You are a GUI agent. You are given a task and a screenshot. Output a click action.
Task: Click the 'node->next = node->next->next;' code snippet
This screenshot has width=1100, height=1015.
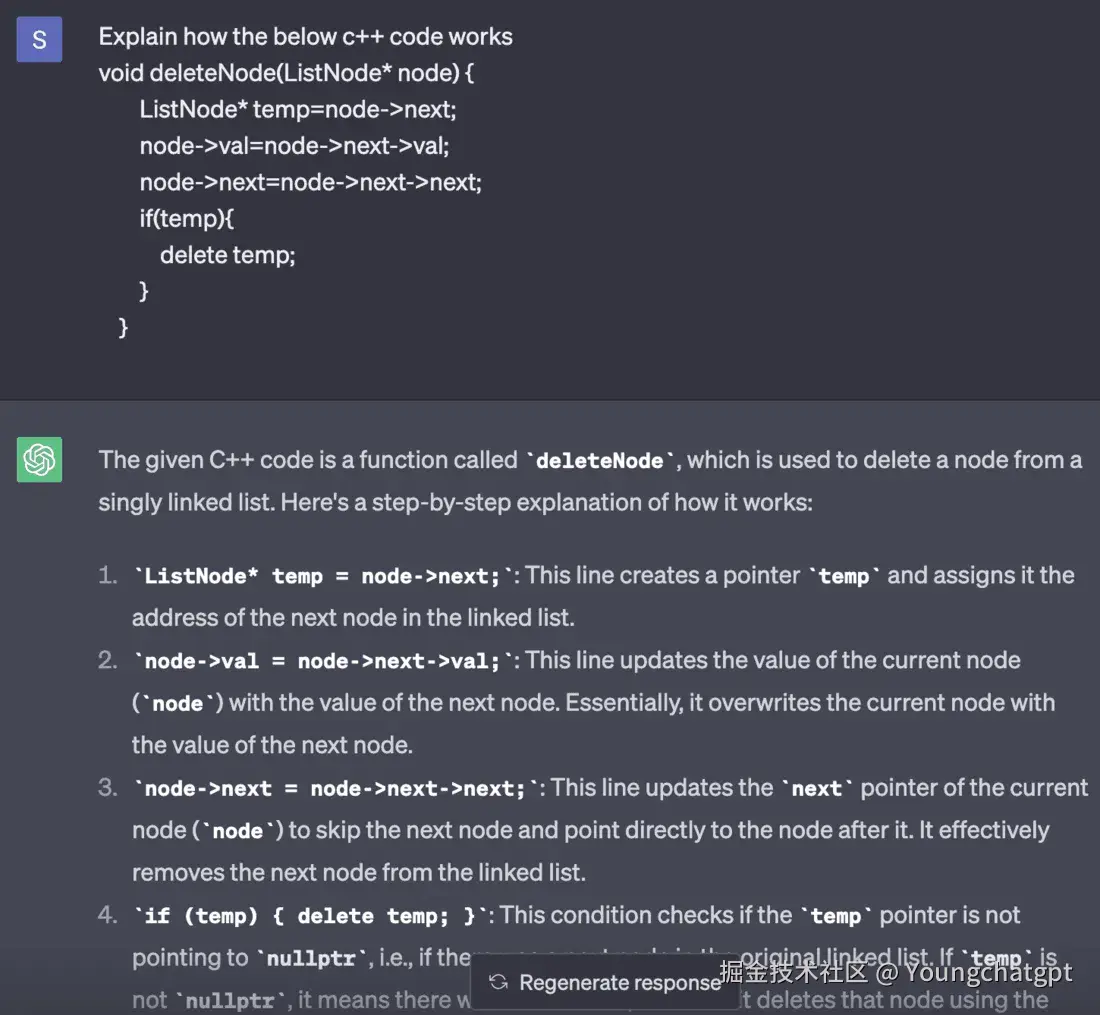coord(335,789)
